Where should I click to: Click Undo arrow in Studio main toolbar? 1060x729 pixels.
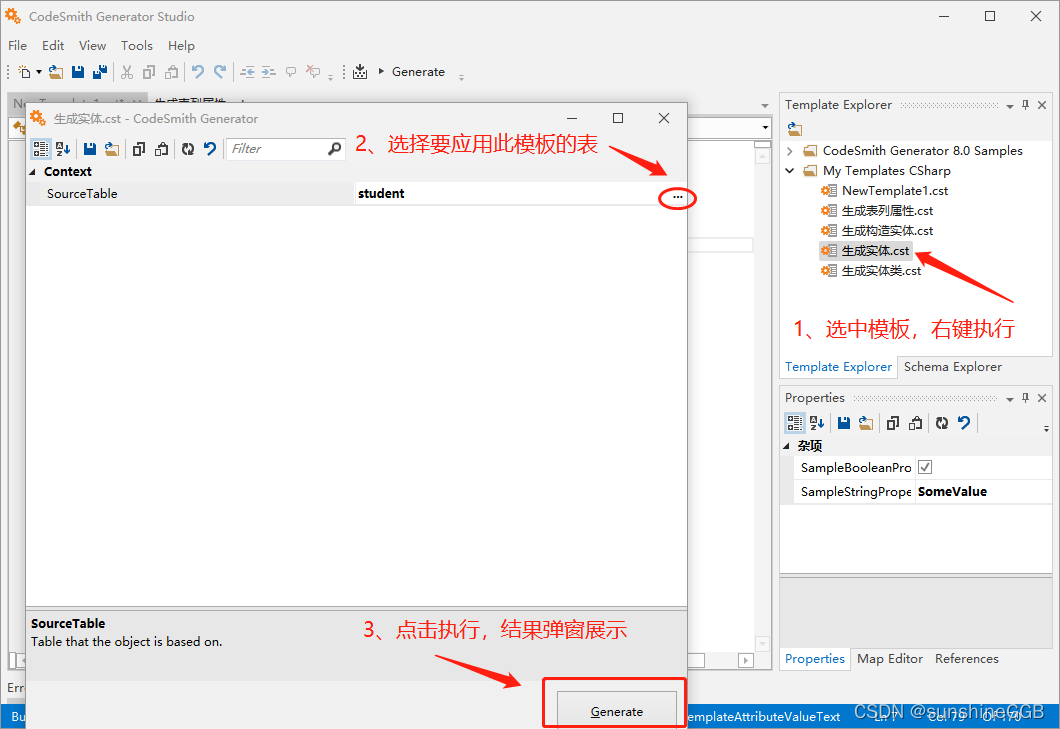click(197, 72)
